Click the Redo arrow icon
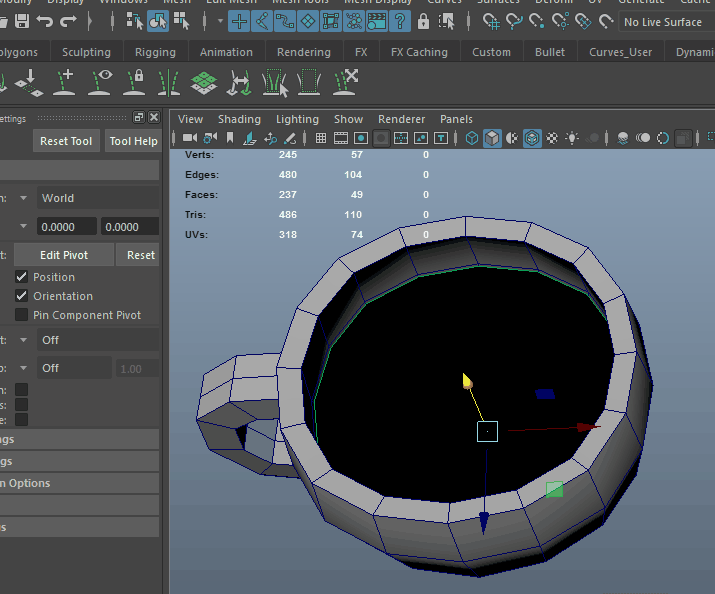Screen dimensions: 715x594 [68, 21]
